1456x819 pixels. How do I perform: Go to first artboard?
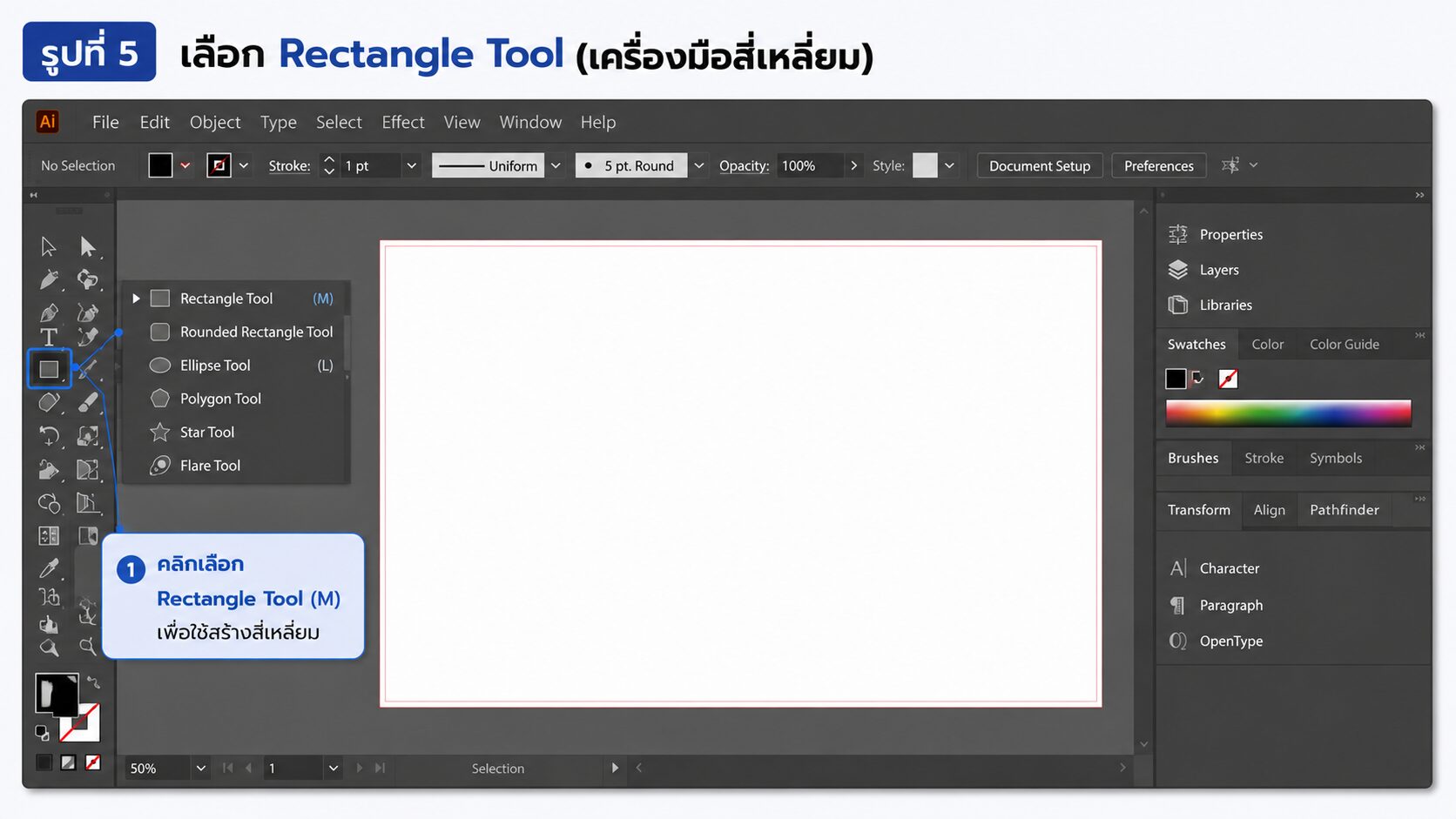pos(228,769)
